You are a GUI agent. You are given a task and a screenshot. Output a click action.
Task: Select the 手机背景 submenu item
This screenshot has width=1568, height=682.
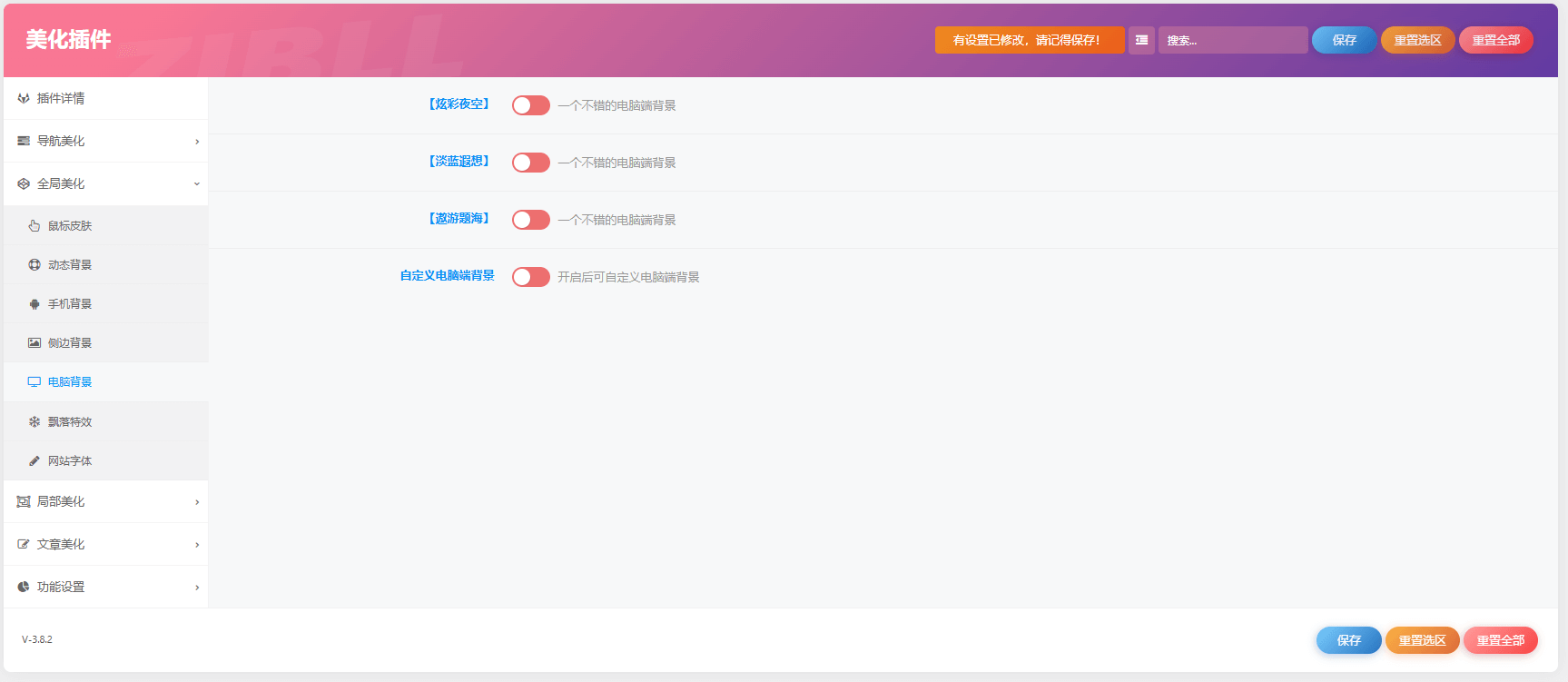tap(106, 303)
